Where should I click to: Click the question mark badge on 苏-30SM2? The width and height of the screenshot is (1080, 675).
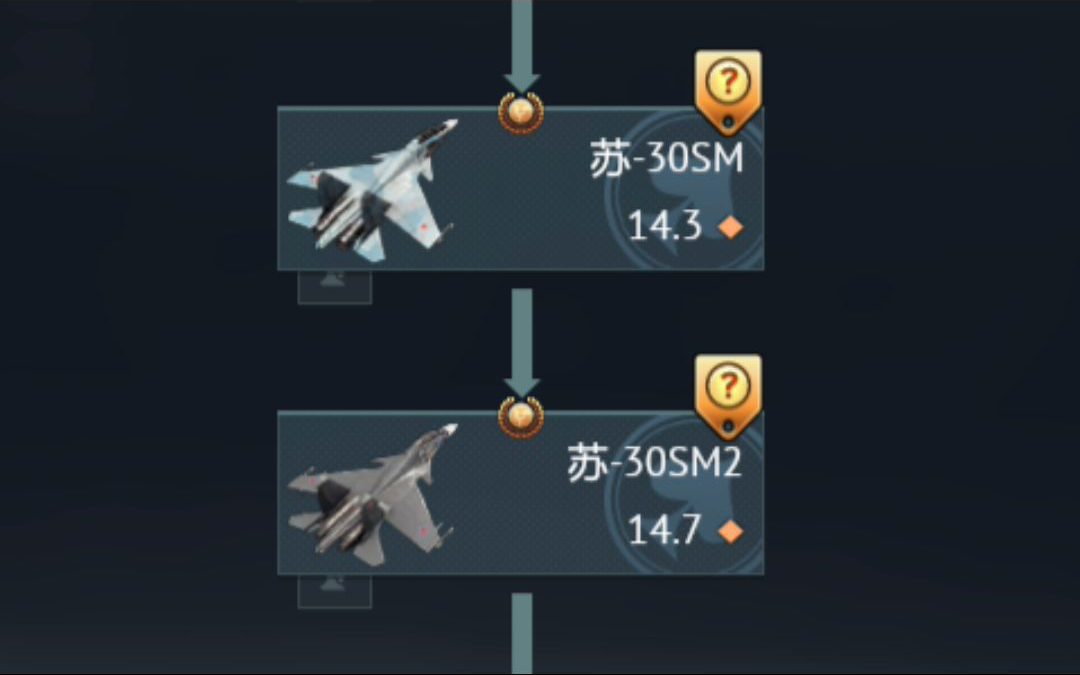click(x=728, y=397)
